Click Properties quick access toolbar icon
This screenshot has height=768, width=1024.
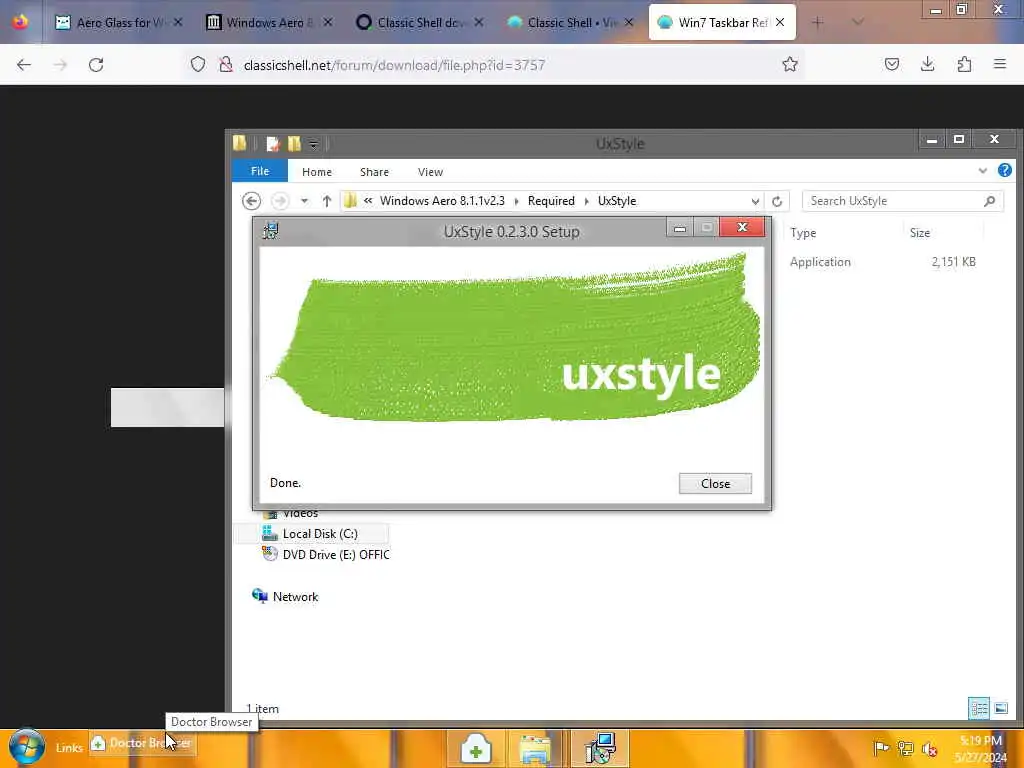(272, 144)
